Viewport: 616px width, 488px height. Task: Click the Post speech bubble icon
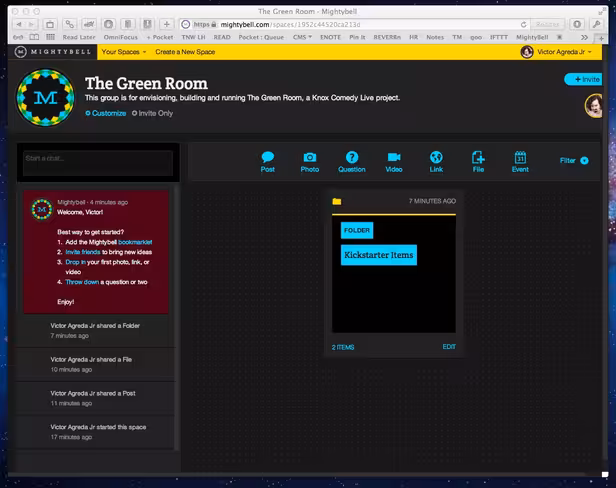tap(268, 157)
